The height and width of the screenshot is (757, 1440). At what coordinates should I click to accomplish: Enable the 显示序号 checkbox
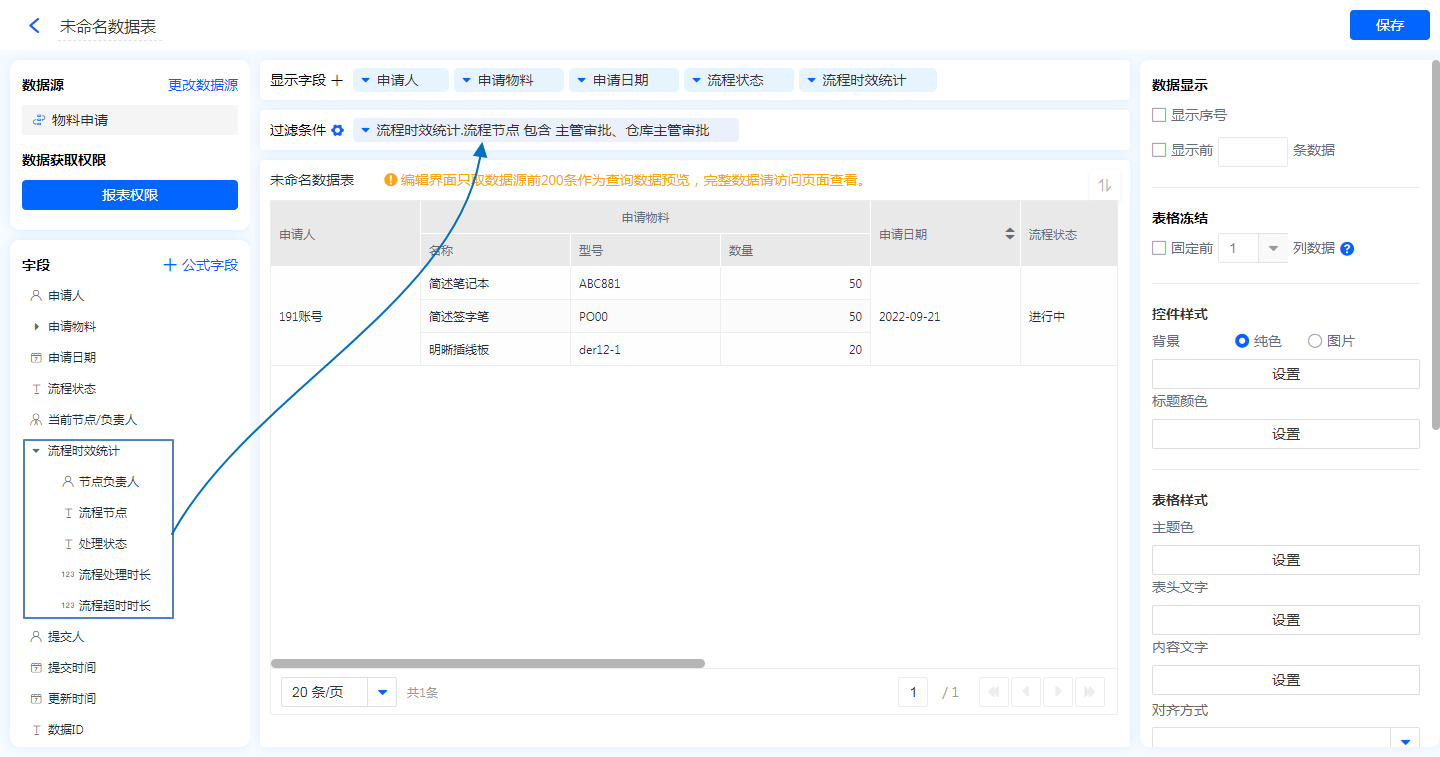1159,115
